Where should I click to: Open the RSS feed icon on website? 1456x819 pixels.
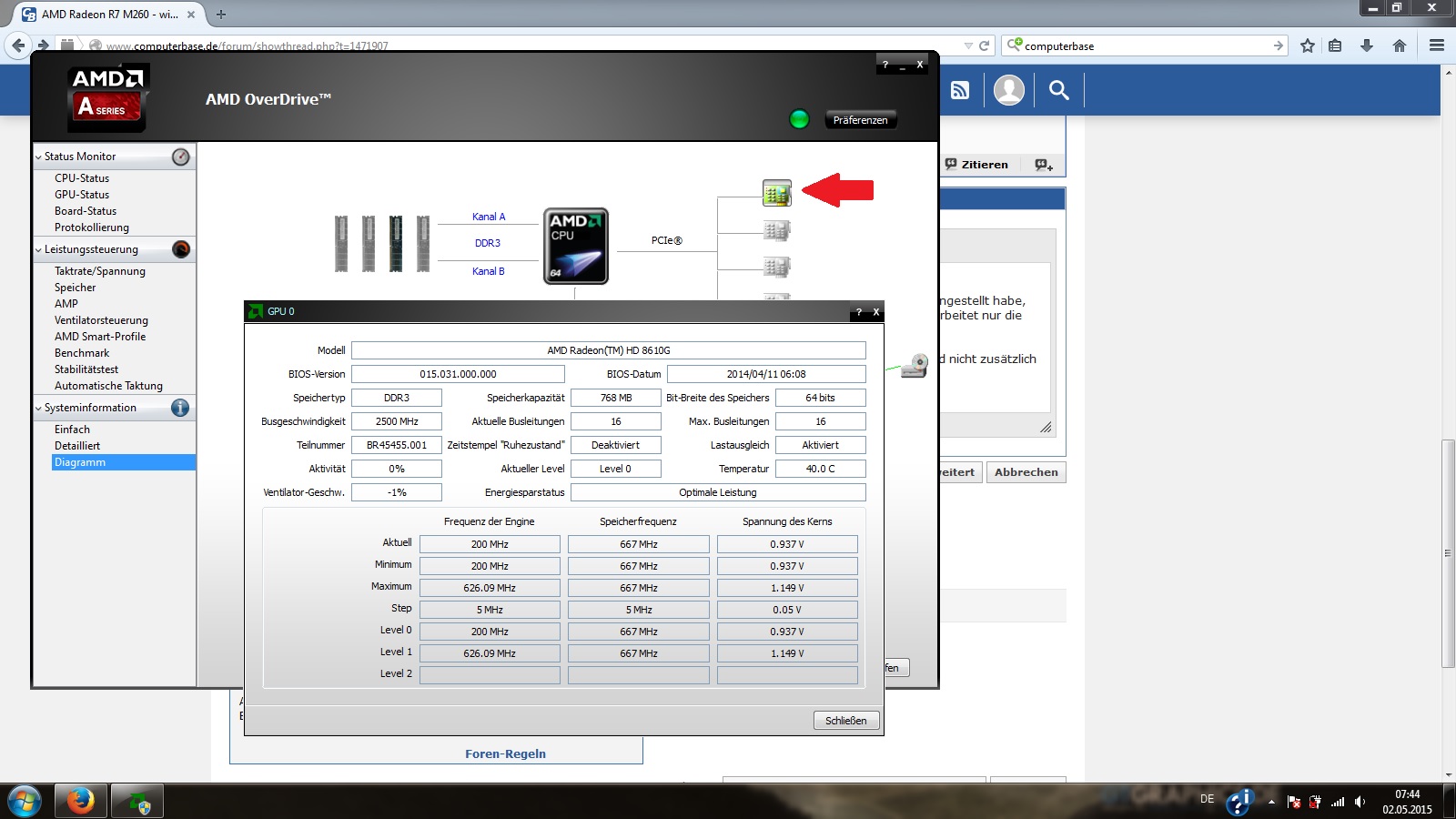click(x=960, y=90)
